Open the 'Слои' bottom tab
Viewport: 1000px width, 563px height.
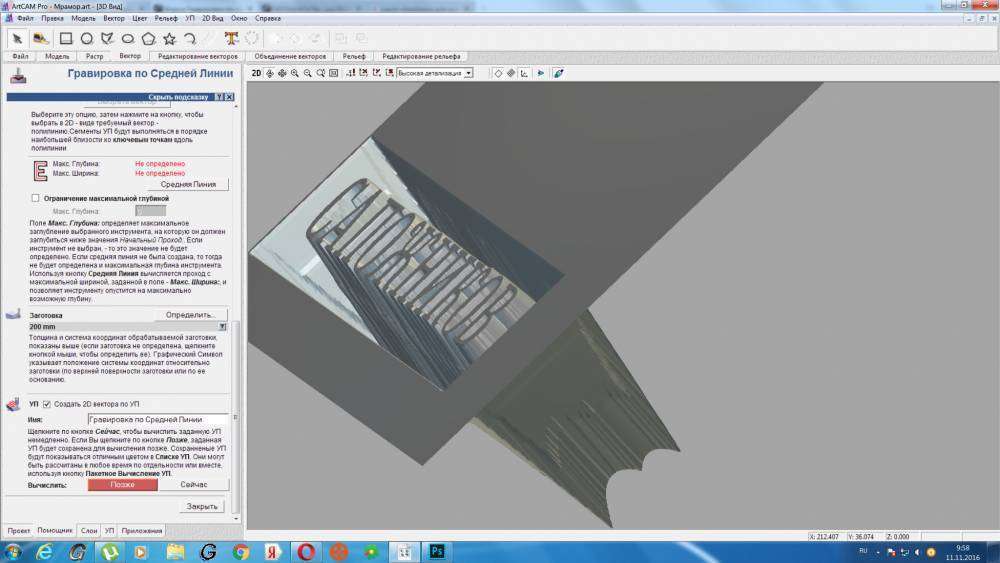[x=89, y=530]
